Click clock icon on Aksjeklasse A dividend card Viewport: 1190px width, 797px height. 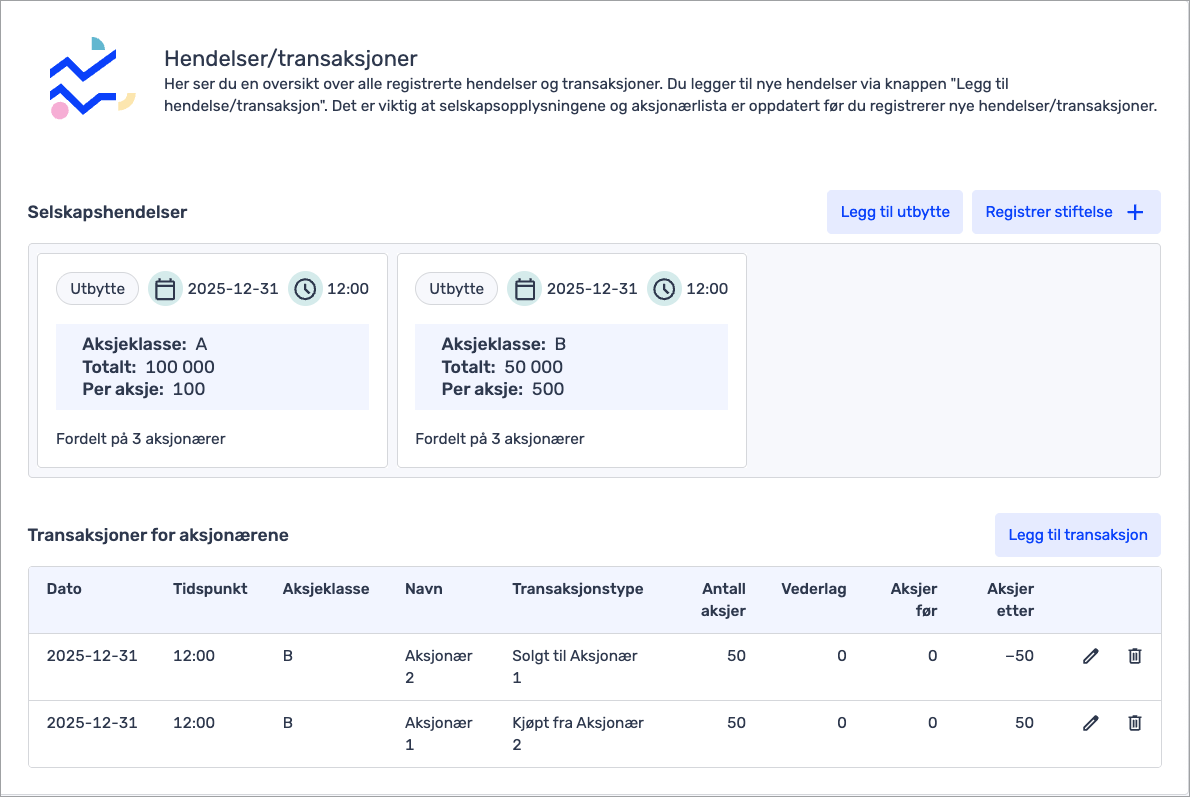(305, 289)
